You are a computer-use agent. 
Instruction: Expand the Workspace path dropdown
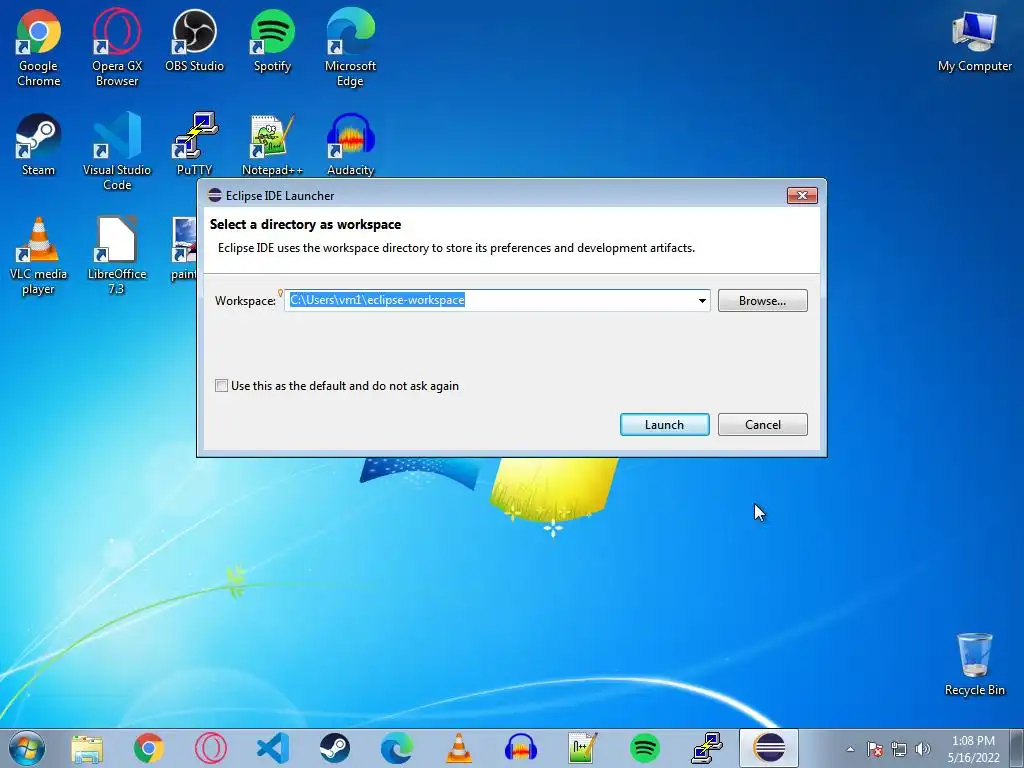click(x=702, y=300)
